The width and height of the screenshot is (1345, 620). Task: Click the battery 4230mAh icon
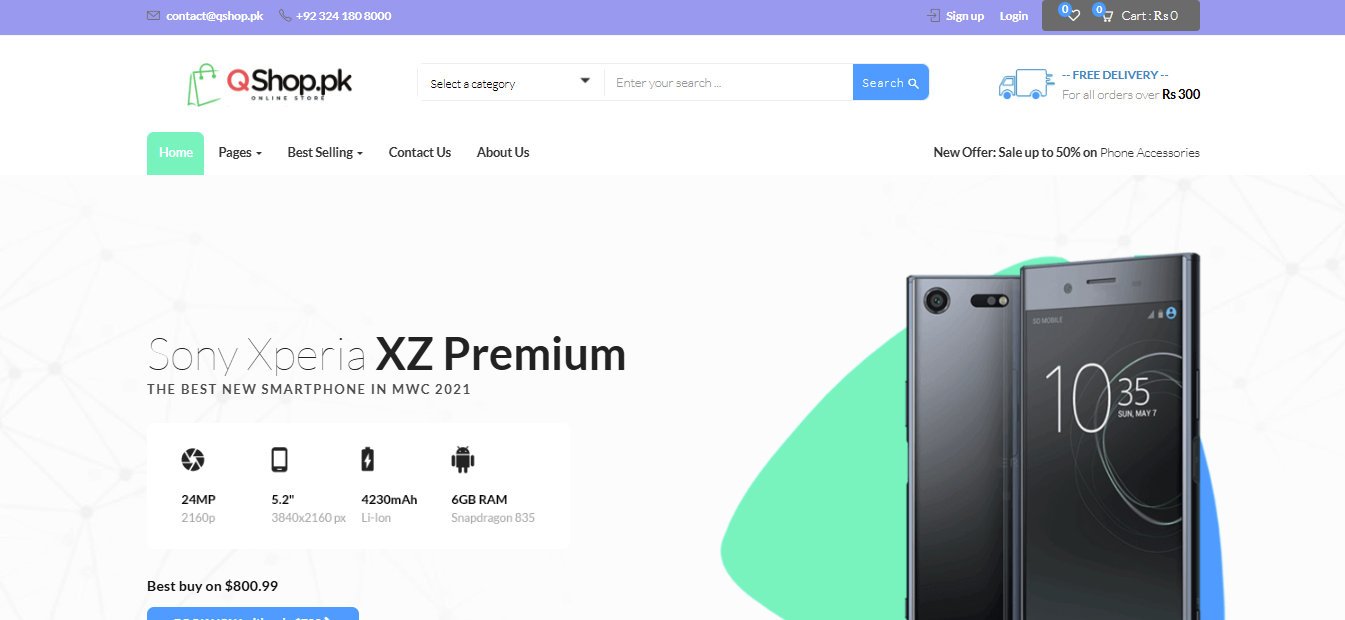[x=368, y=460]
